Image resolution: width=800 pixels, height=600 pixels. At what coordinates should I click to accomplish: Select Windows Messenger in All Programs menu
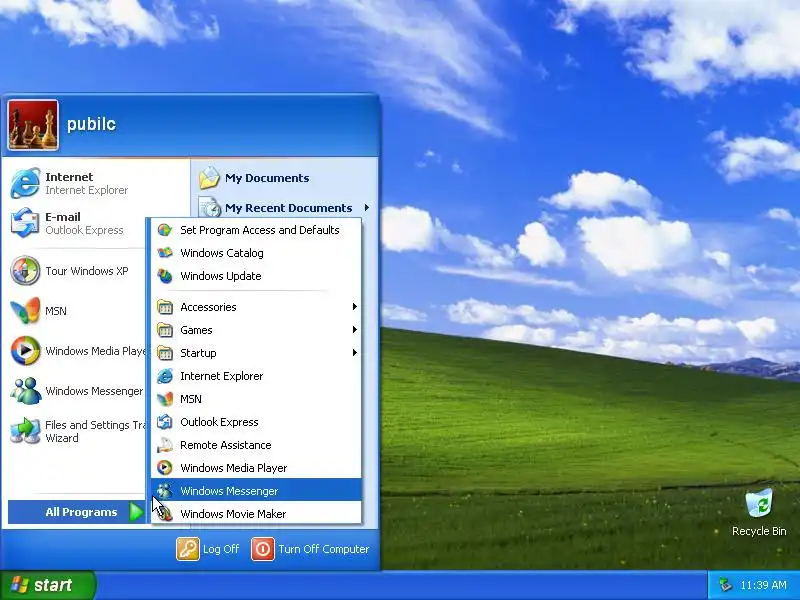click(256, 490)
